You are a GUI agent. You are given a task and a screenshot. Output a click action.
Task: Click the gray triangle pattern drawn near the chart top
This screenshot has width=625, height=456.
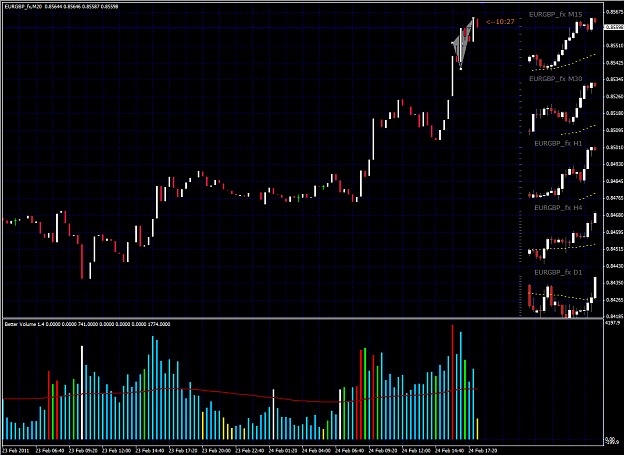(462, 45)
